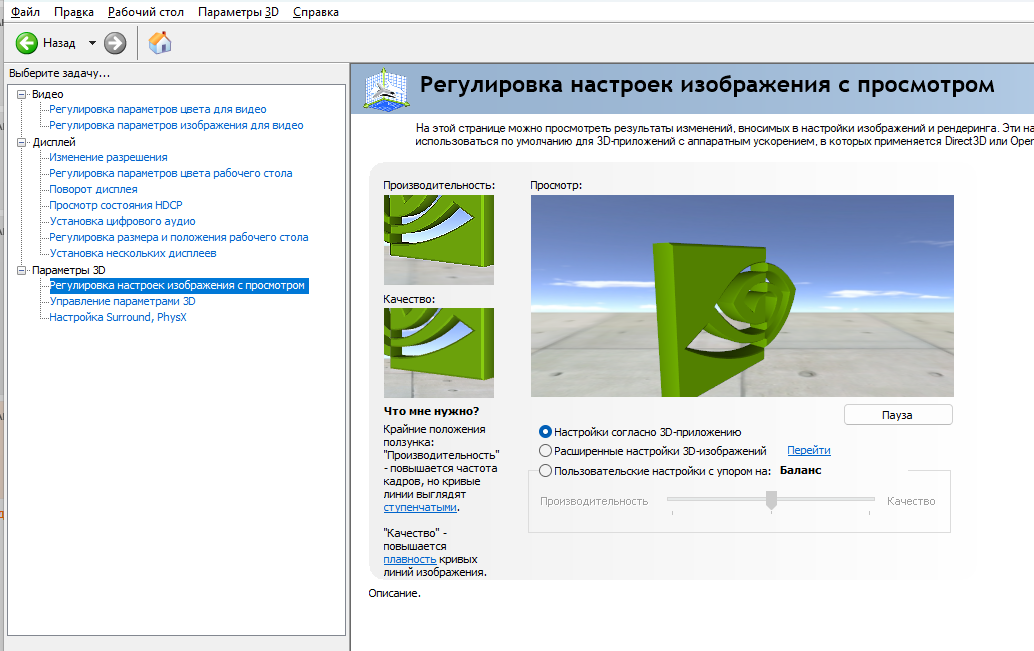Select Настройки согласно 3D-приложению radio button

coord(545,431)
